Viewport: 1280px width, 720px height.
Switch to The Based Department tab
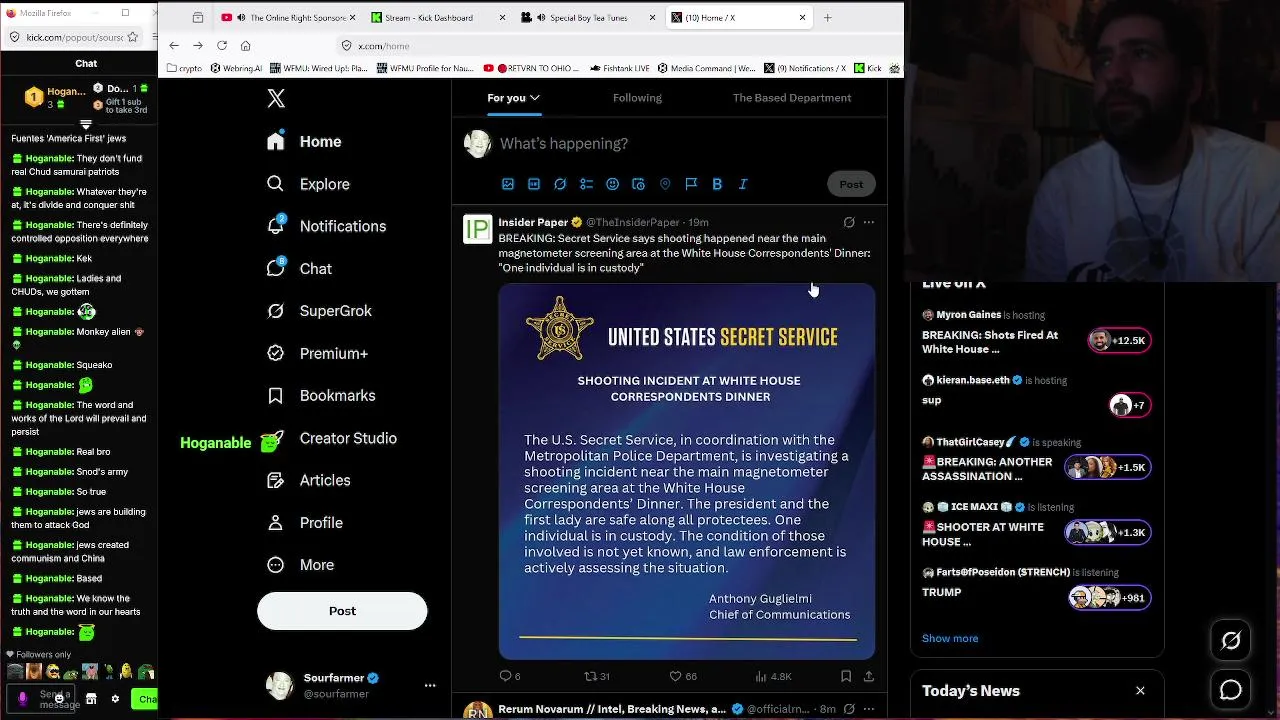pyautogui.click(x=792, y=98)
